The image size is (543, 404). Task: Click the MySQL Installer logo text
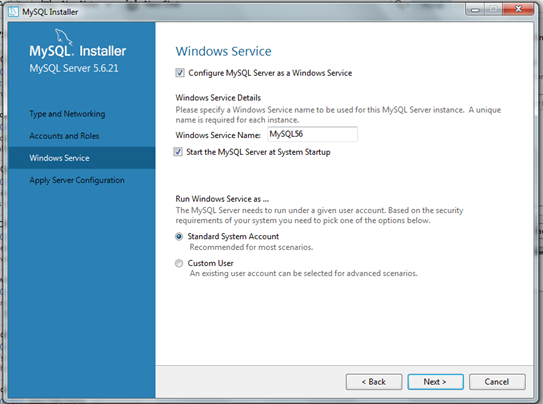(x=78, y=51)
